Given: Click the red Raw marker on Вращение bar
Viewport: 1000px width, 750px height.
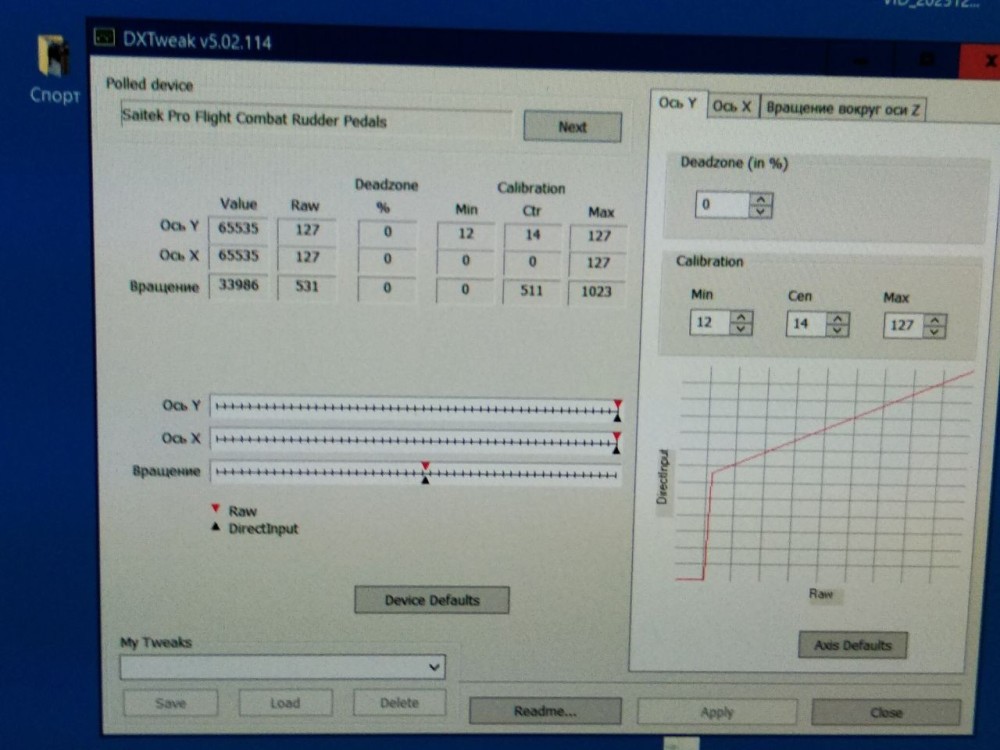Looking at the screenshot, I should [x=425, y=467].
